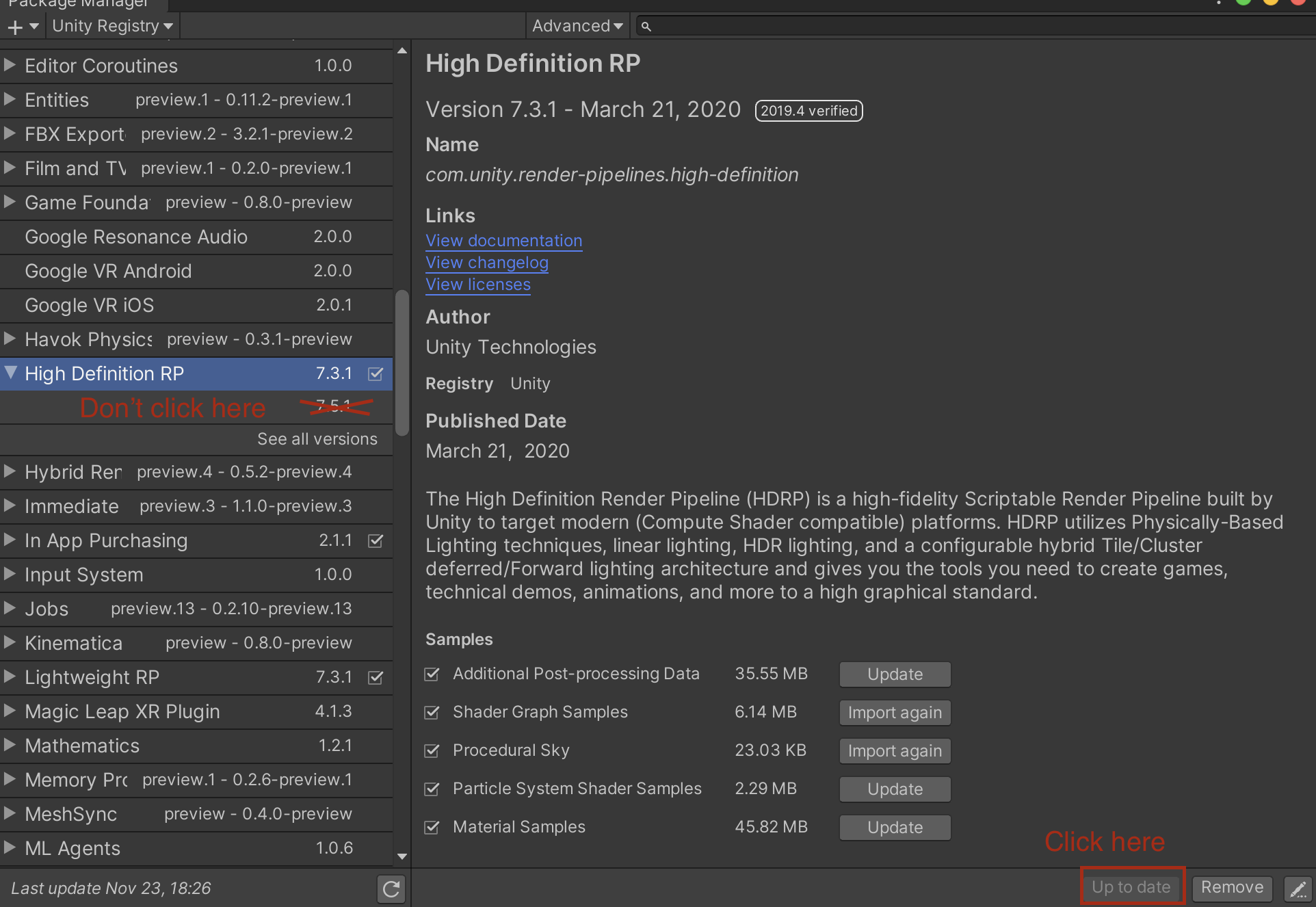Click the search magnifier icon
Screen dimensions: 1316x907
646,27
